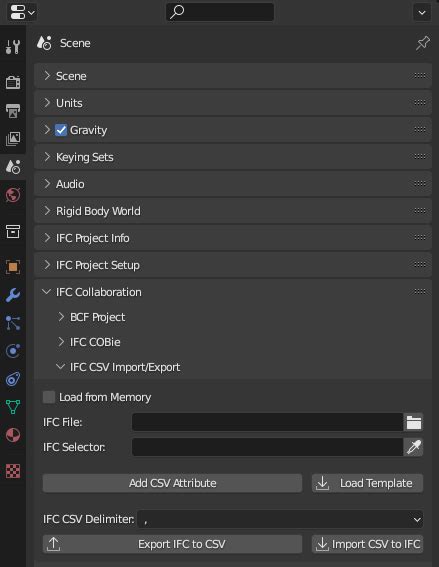Open the editor type dropdown

[x=22, y=12]
